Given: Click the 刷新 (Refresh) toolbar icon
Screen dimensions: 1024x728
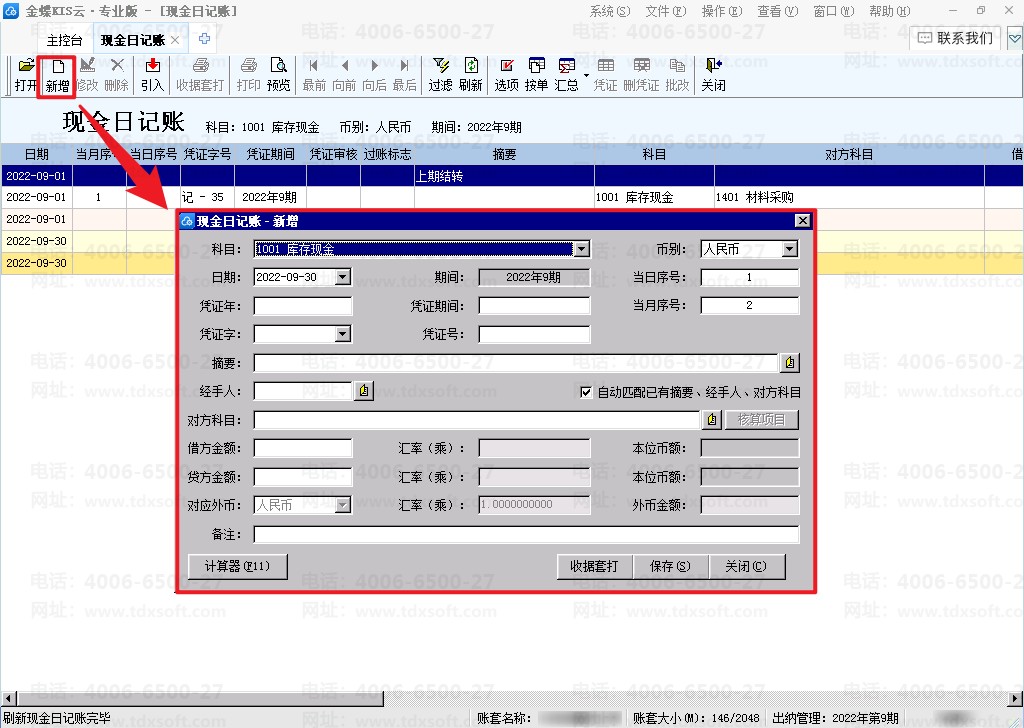Looking at the screenshot, I should [470, 75].
